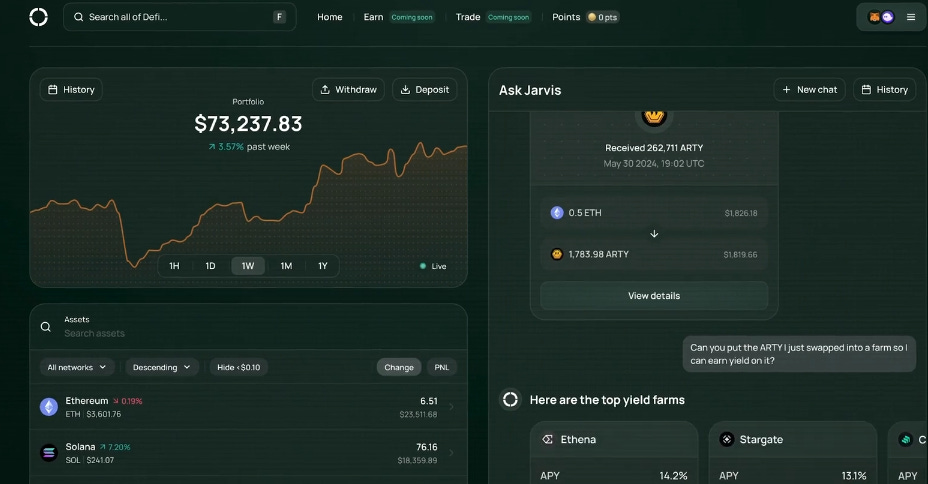Click the search magnifier in top bar

coord(78,17)
